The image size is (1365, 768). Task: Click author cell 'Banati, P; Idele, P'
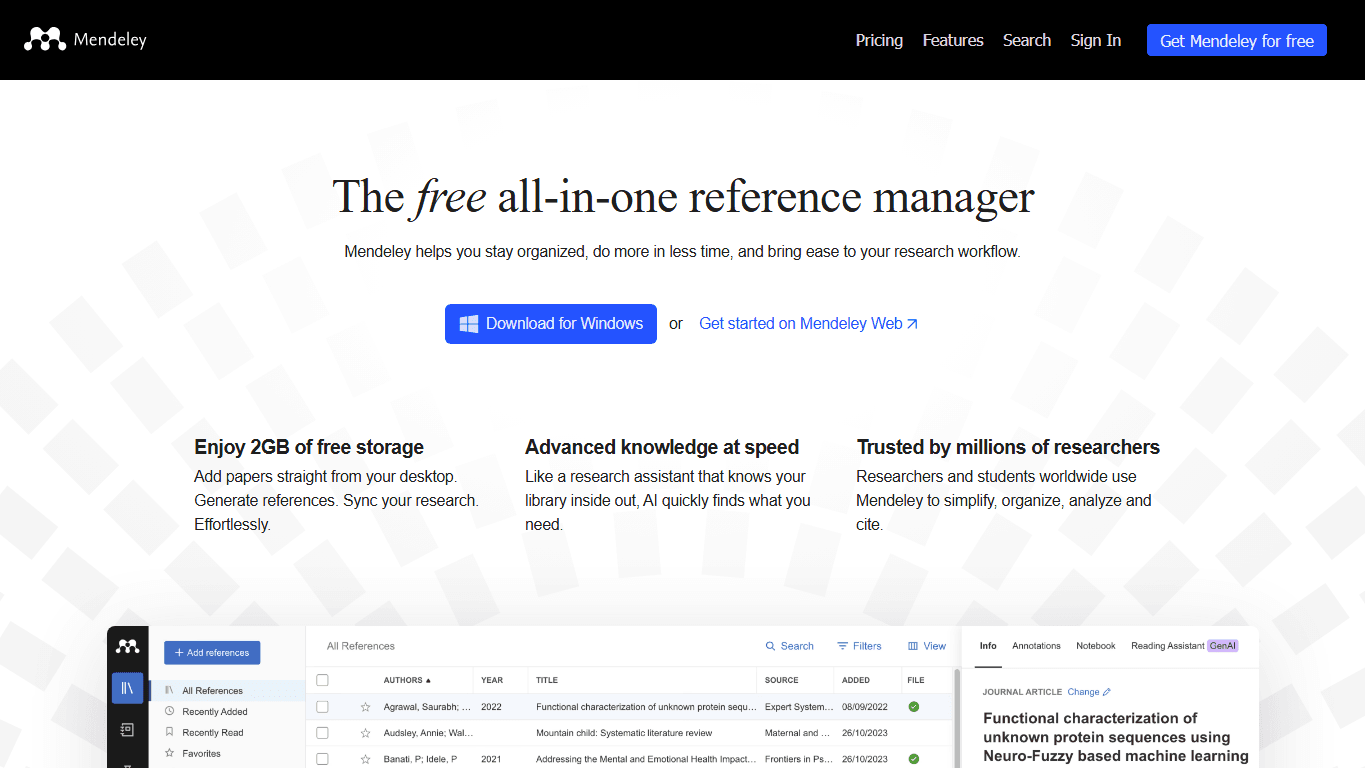click(420, 759)
